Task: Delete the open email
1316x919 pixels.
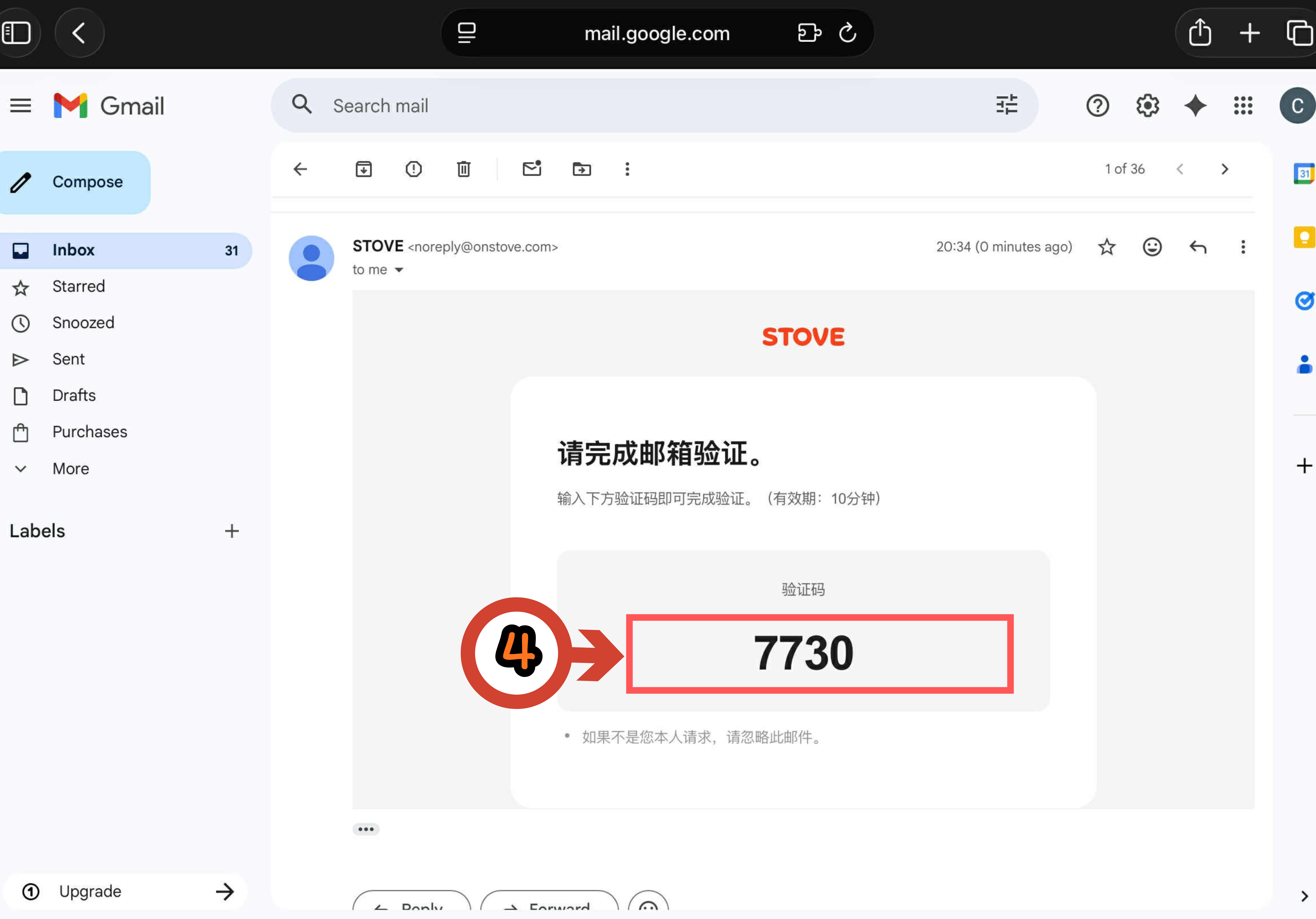Action: [463, 169]
